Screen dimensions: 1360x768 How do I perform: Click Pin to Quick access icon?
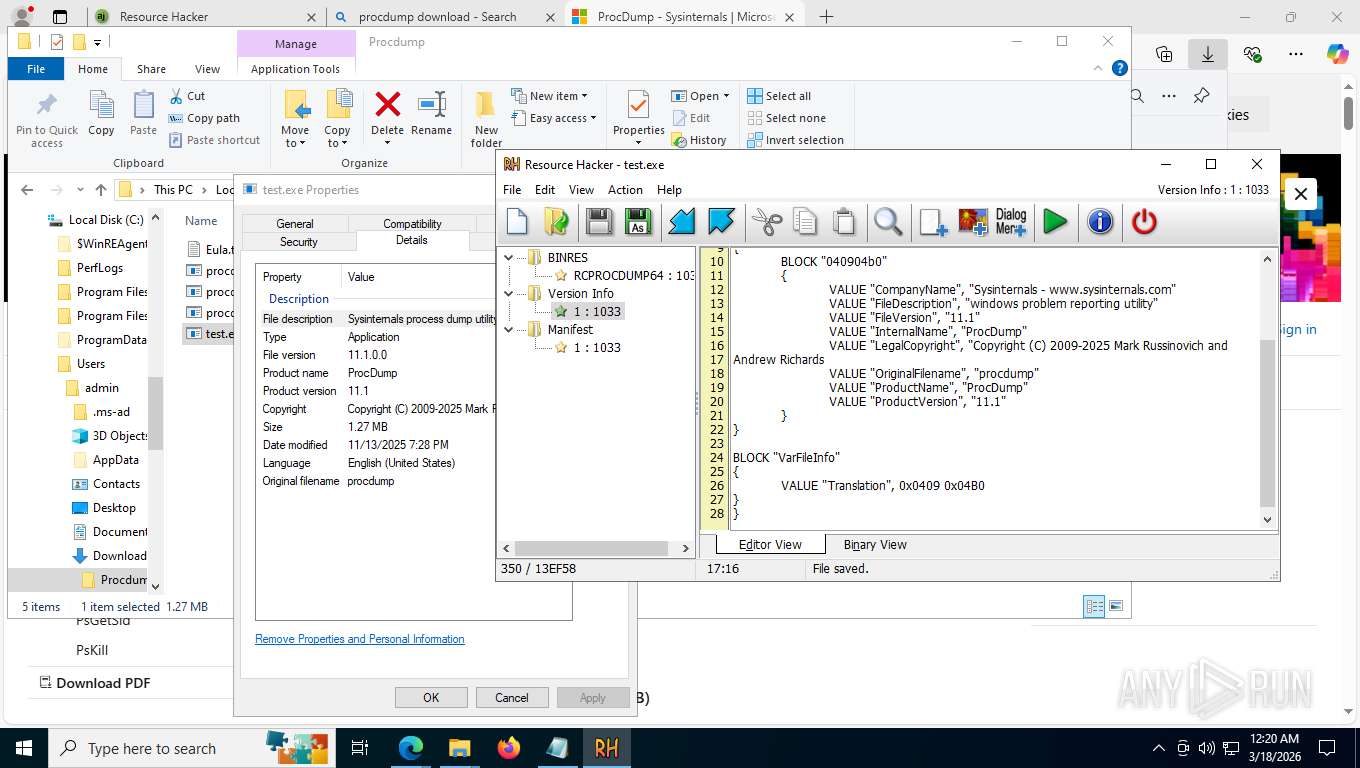click(47, 104)
